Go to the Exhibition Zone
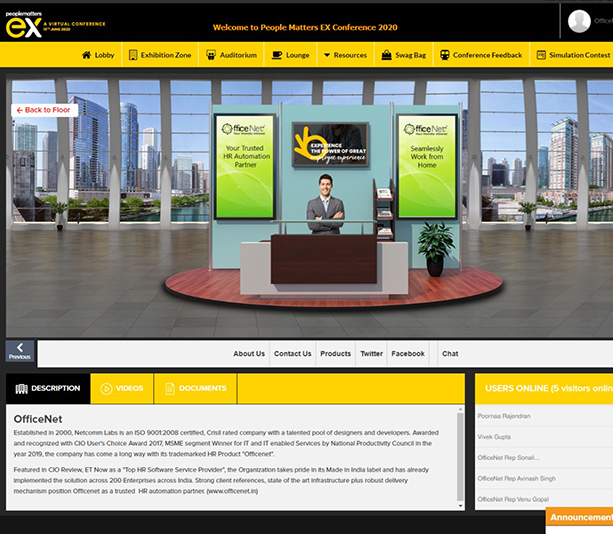 (166, 55)
